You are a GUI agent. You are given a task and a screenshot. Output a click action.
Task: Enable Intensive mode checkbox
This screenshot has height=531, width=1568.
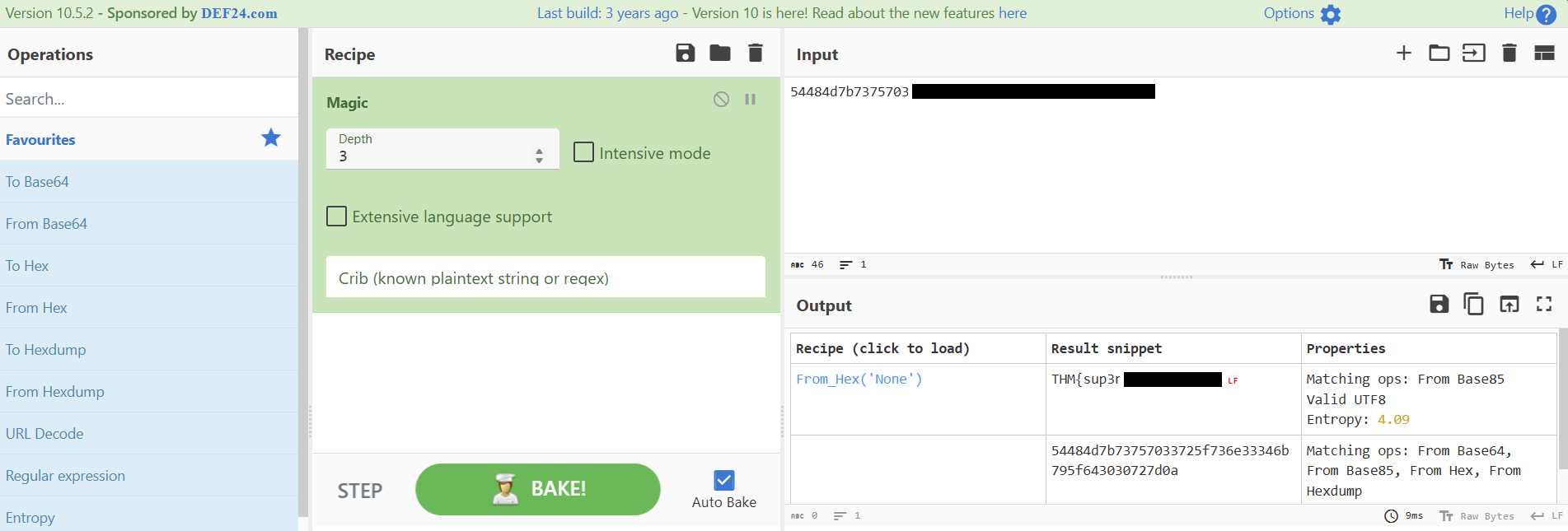click(x=583, y=152)
